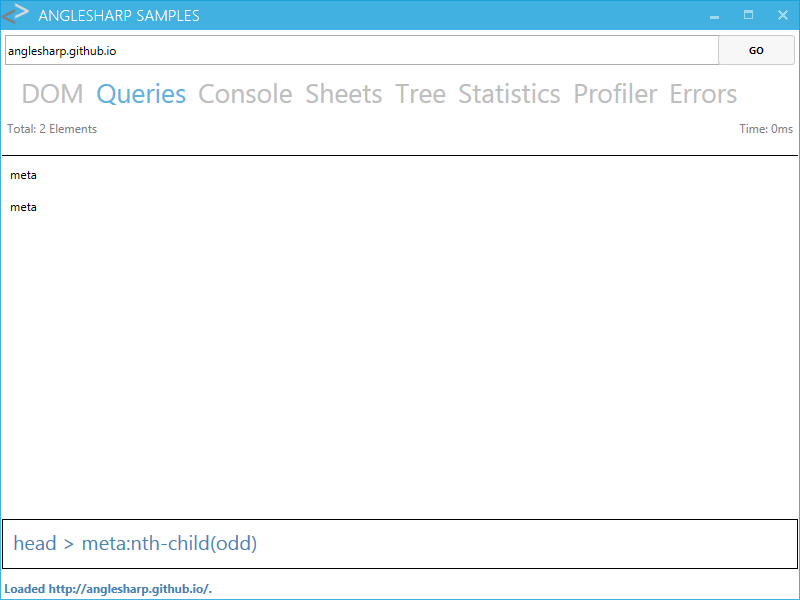Image resolution: width=800 pixels, height=600 pixels.
Task: Open the Statistics tab
Action: [509, 93]
